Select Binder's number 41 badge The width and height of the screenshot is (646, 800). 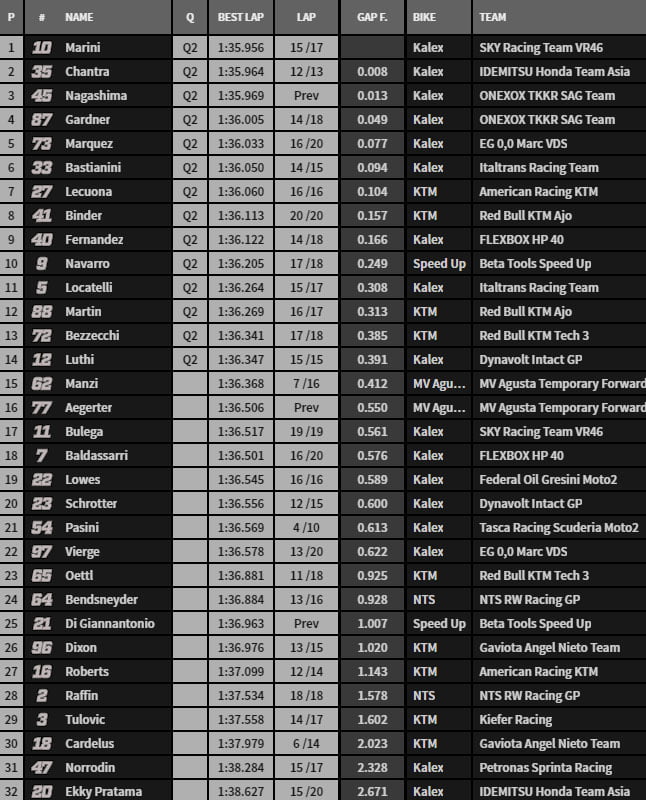pyautogui.click(x=41, y=216)
